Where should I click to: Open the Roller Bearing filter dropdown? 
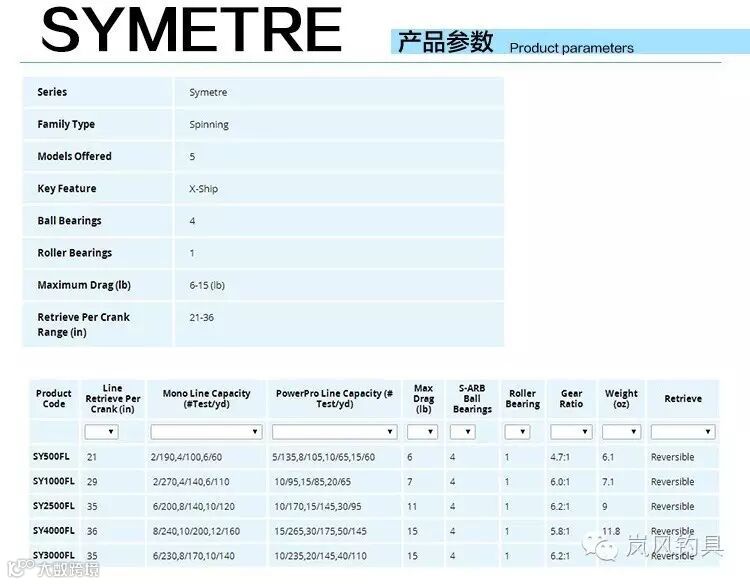coord(518,432)
